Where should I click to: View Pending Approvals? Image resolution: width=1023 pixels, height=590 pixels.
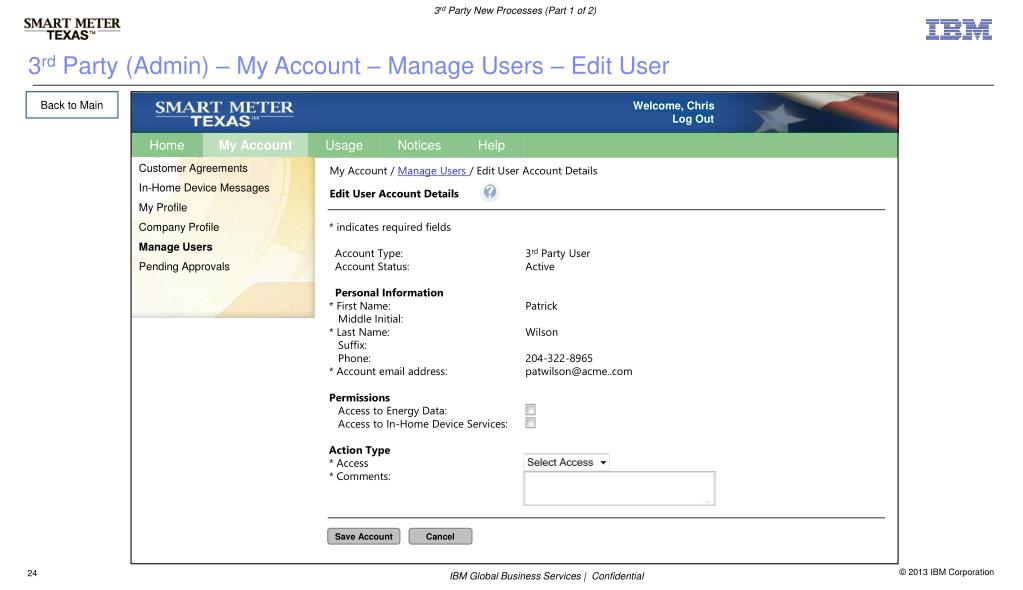184,266
